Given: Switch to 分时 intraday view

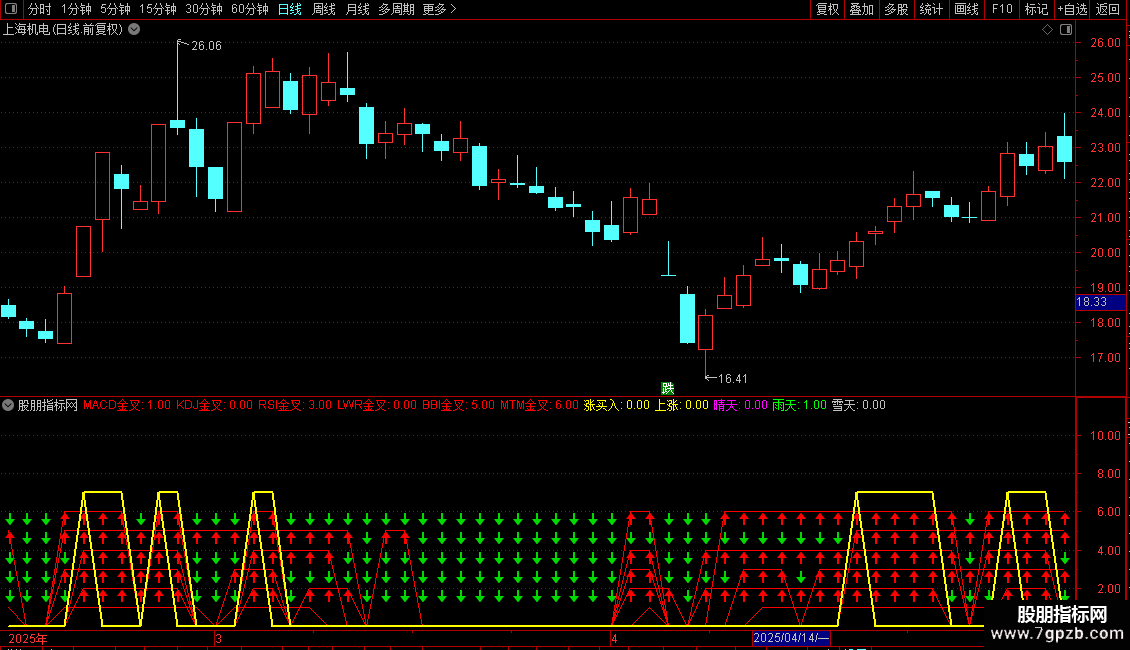Looking at the screenshot, I should click(40, 9).
